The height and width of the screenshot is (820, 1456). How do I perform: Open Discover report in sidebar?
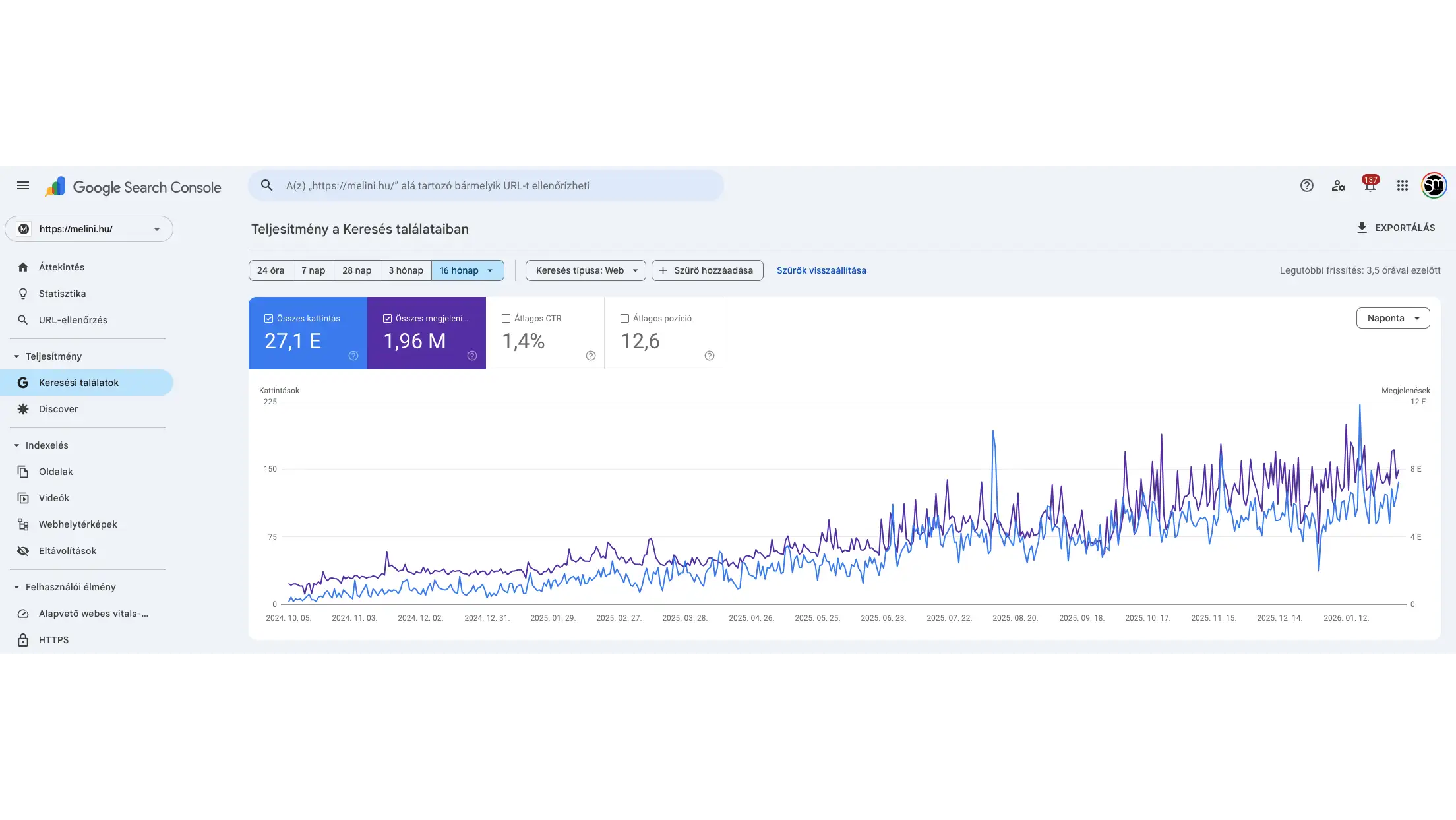tap(58, 409)
